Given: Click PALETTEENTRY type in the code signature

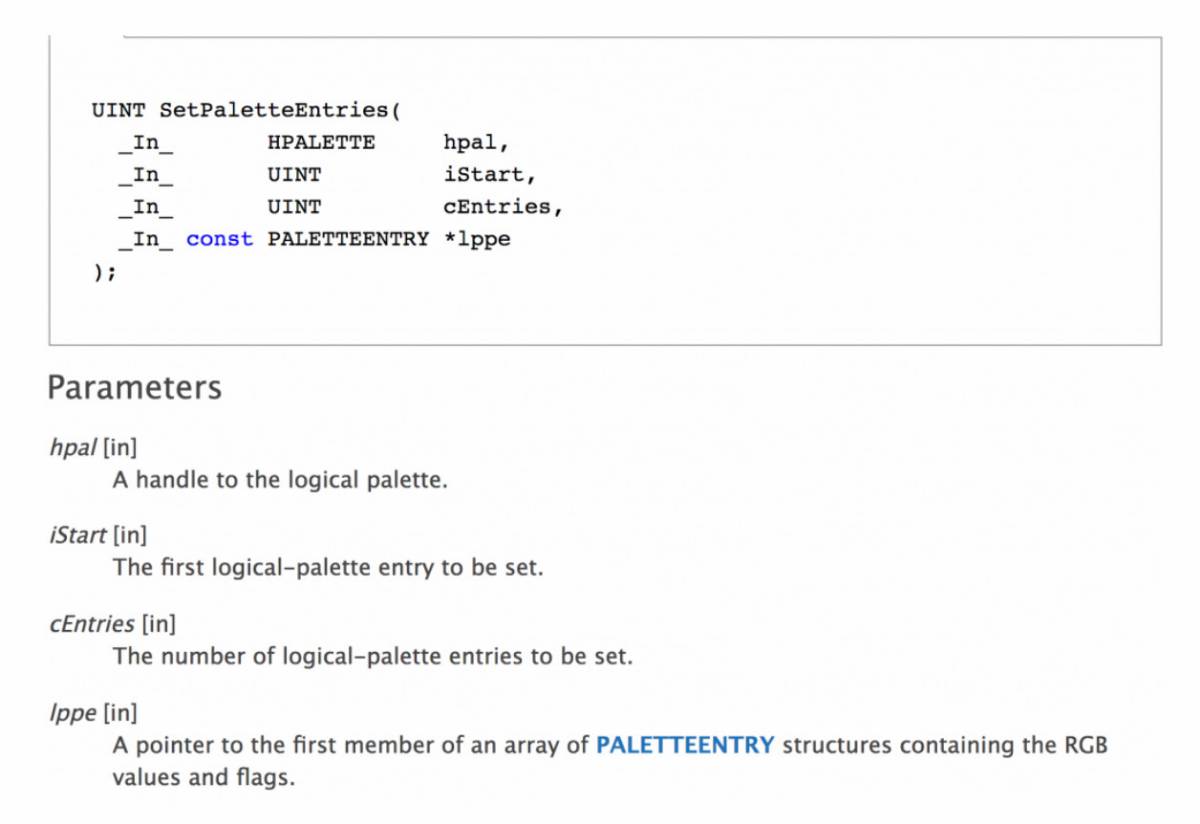Looking at the screenshot, I should click(x=348, y=239).
